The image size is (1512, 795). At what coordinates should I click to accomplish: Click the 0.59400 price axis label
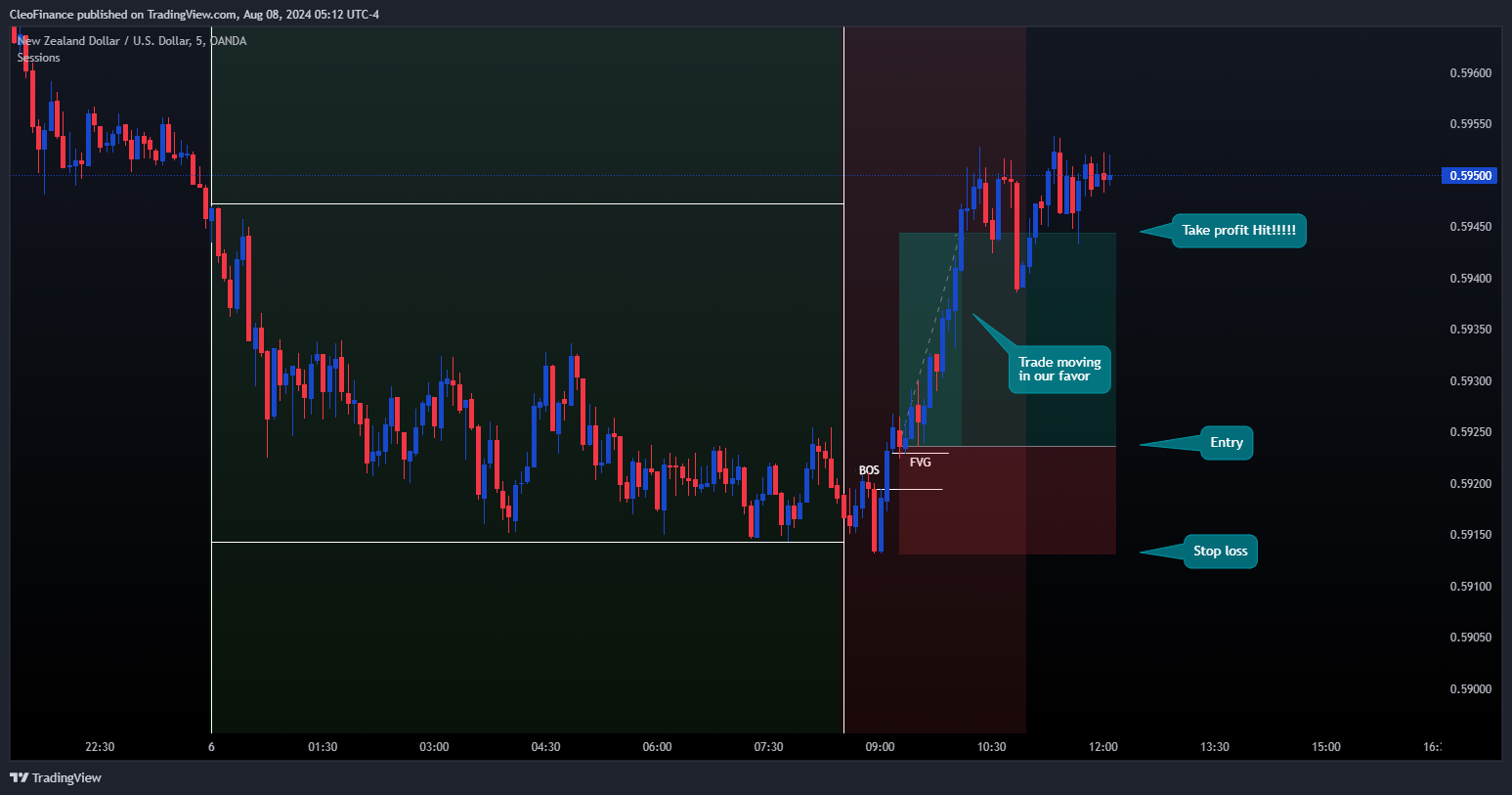click(x=1470, y=279)
